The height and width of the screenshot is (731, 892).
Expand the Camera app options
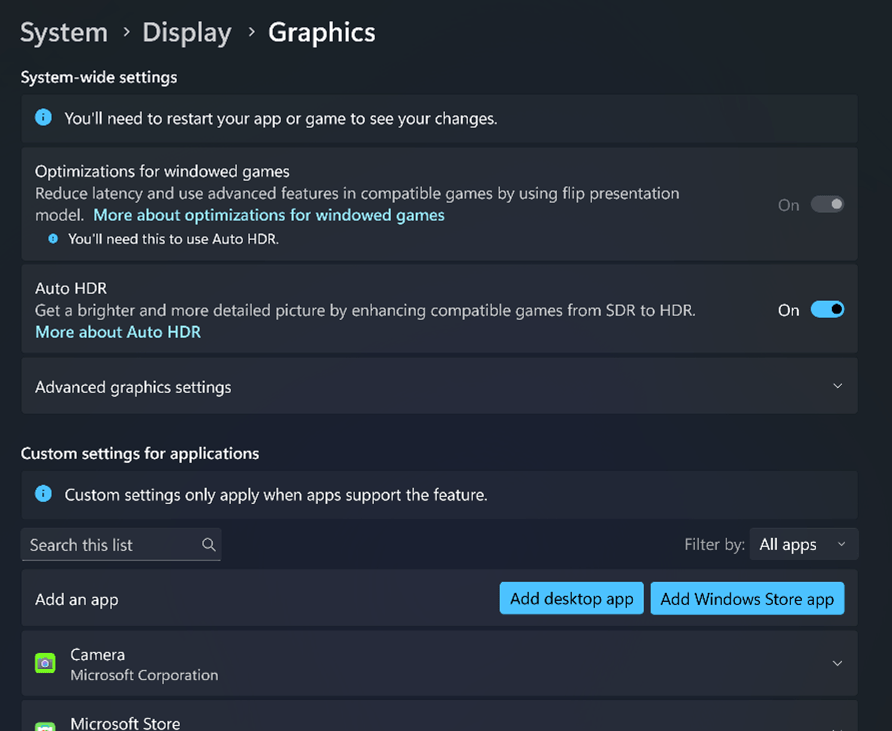838,663
